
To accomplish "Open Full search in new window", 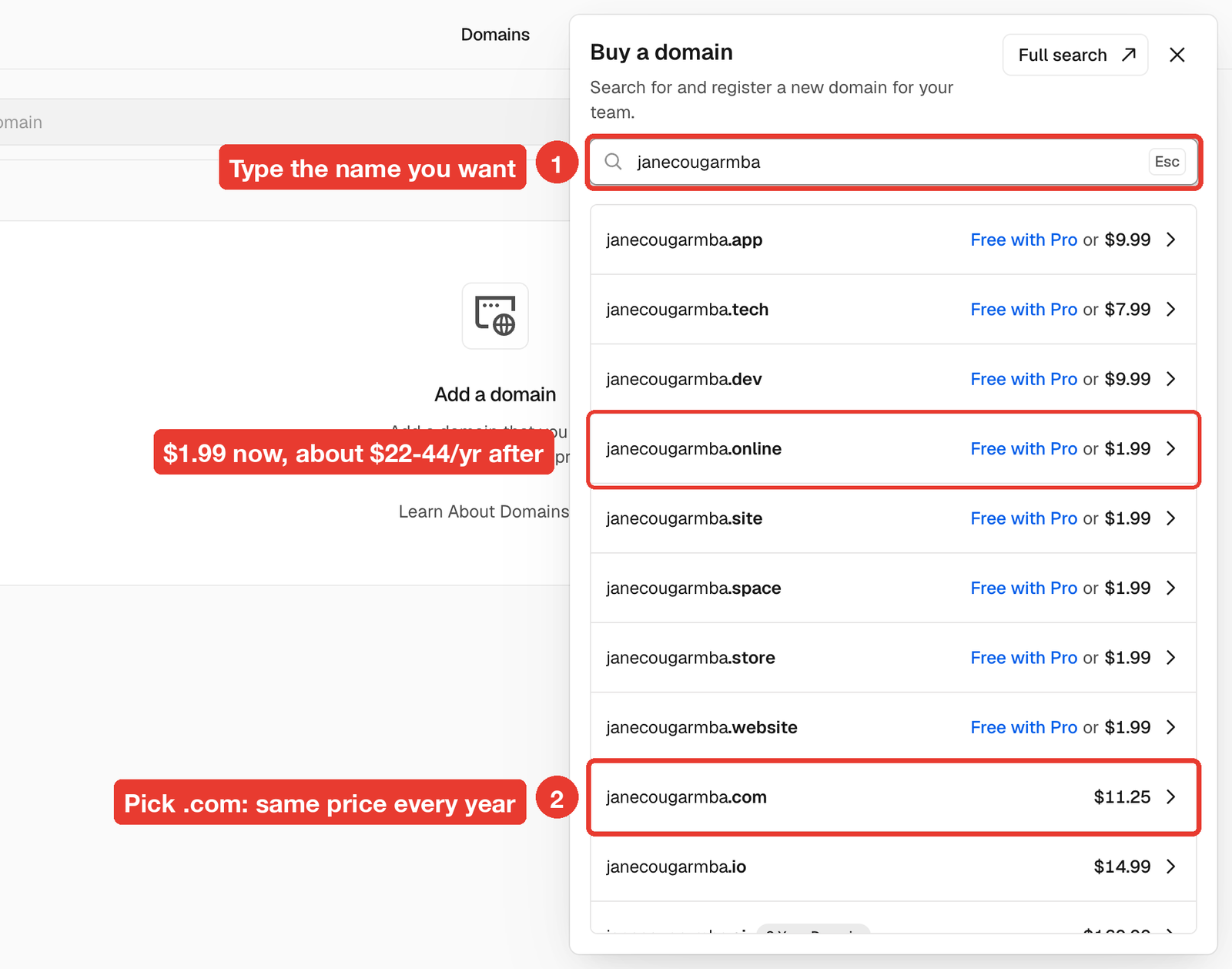I will [1075, 55].
